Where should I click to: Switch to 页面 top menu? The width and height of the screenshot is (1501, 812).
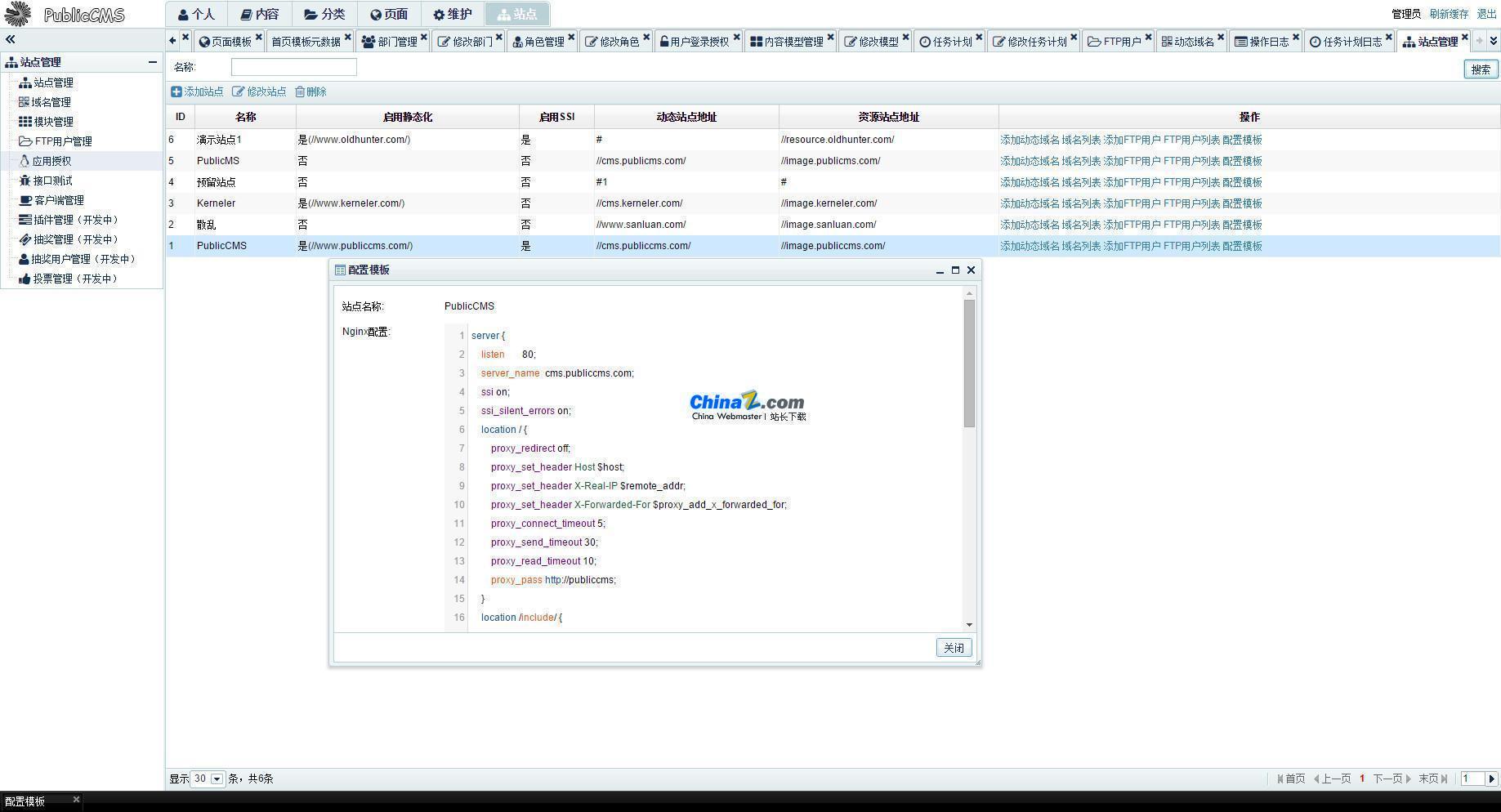tap(389, 14)
